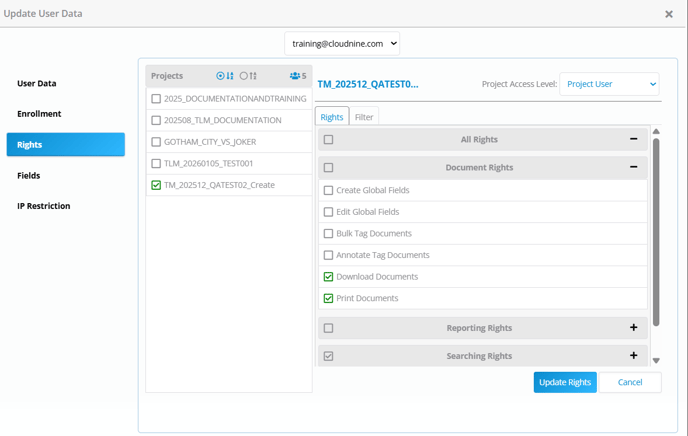Switch to the Filter tab
Viewport: 688px width, 436px height.
pyautogui.click(x=364, y=117)
